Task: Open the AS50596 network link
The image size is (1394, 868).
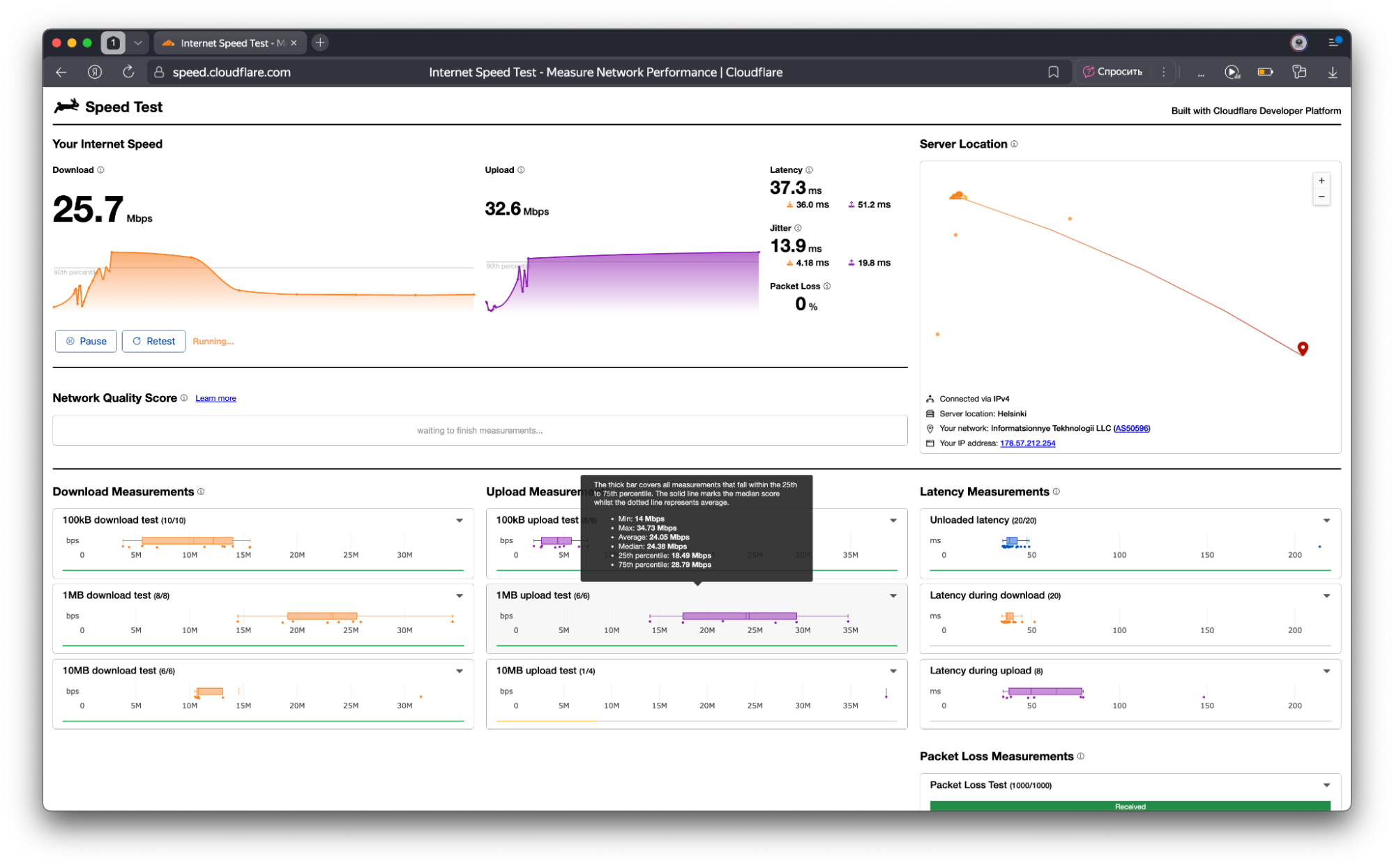Action: point(1131,428)
